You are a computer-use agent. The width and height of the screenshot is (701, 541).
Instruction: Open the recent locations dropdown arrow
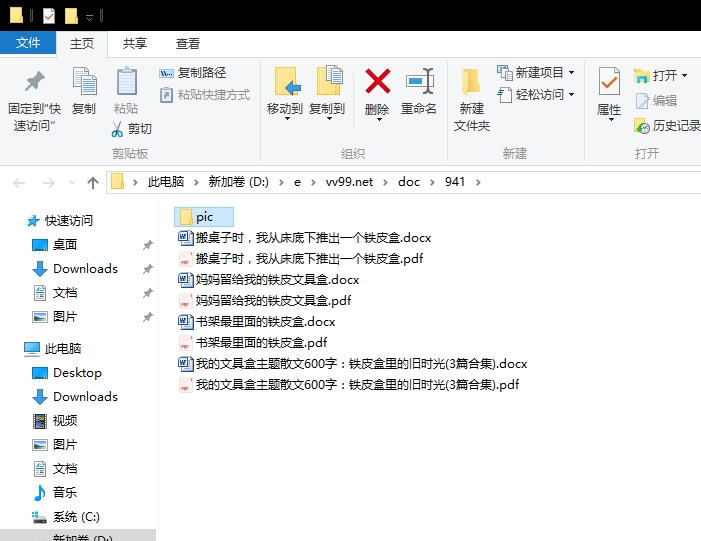72,182
